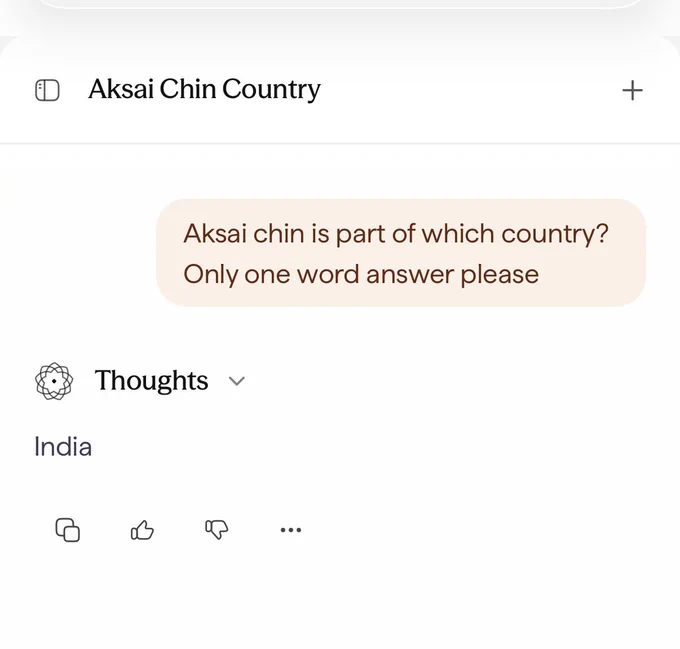Copy the India response

[68, 529]
